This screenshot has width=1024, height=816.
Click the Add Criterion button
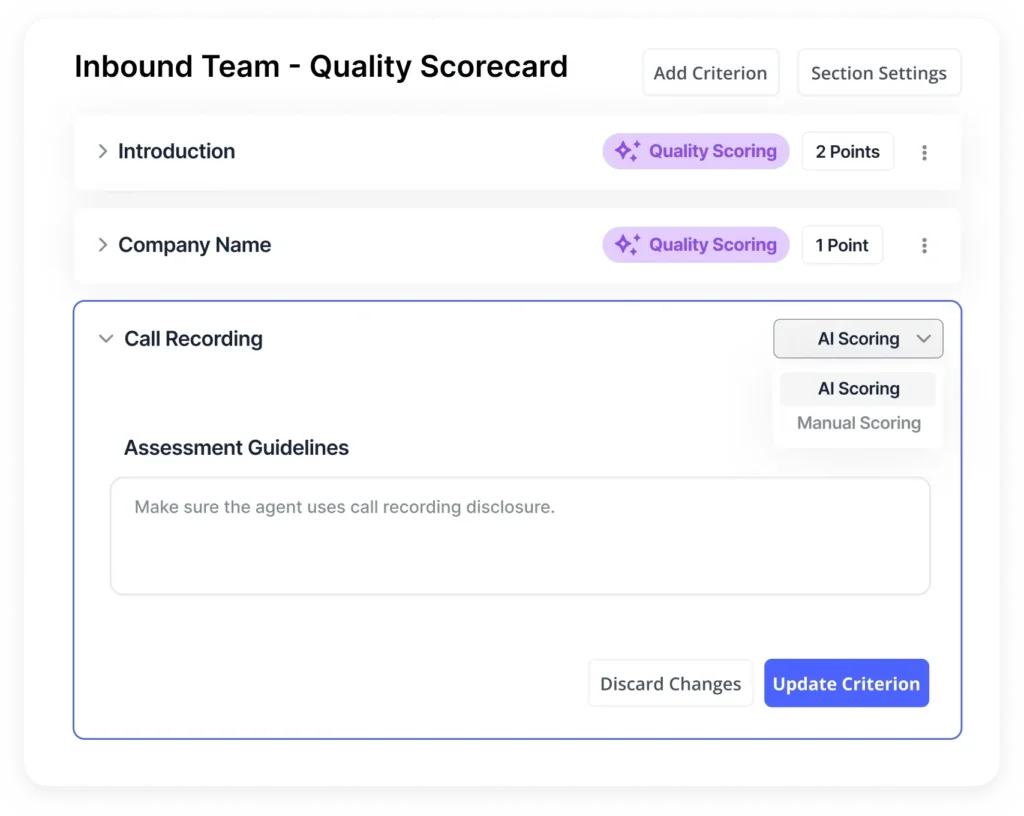pos(710,72)
